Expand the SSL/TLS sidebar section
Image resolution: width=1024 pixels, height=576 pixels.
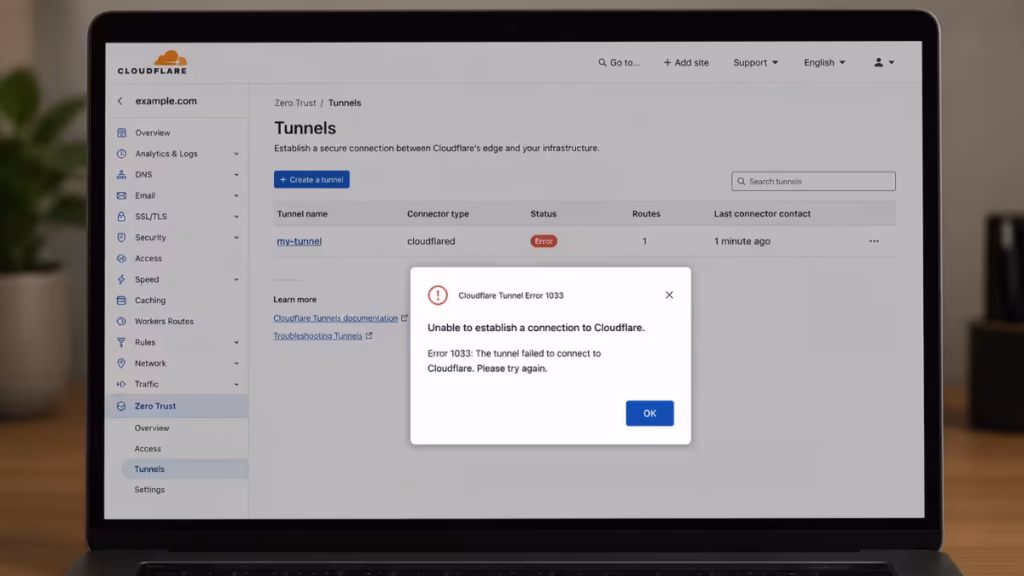click(x=236, y=217)
